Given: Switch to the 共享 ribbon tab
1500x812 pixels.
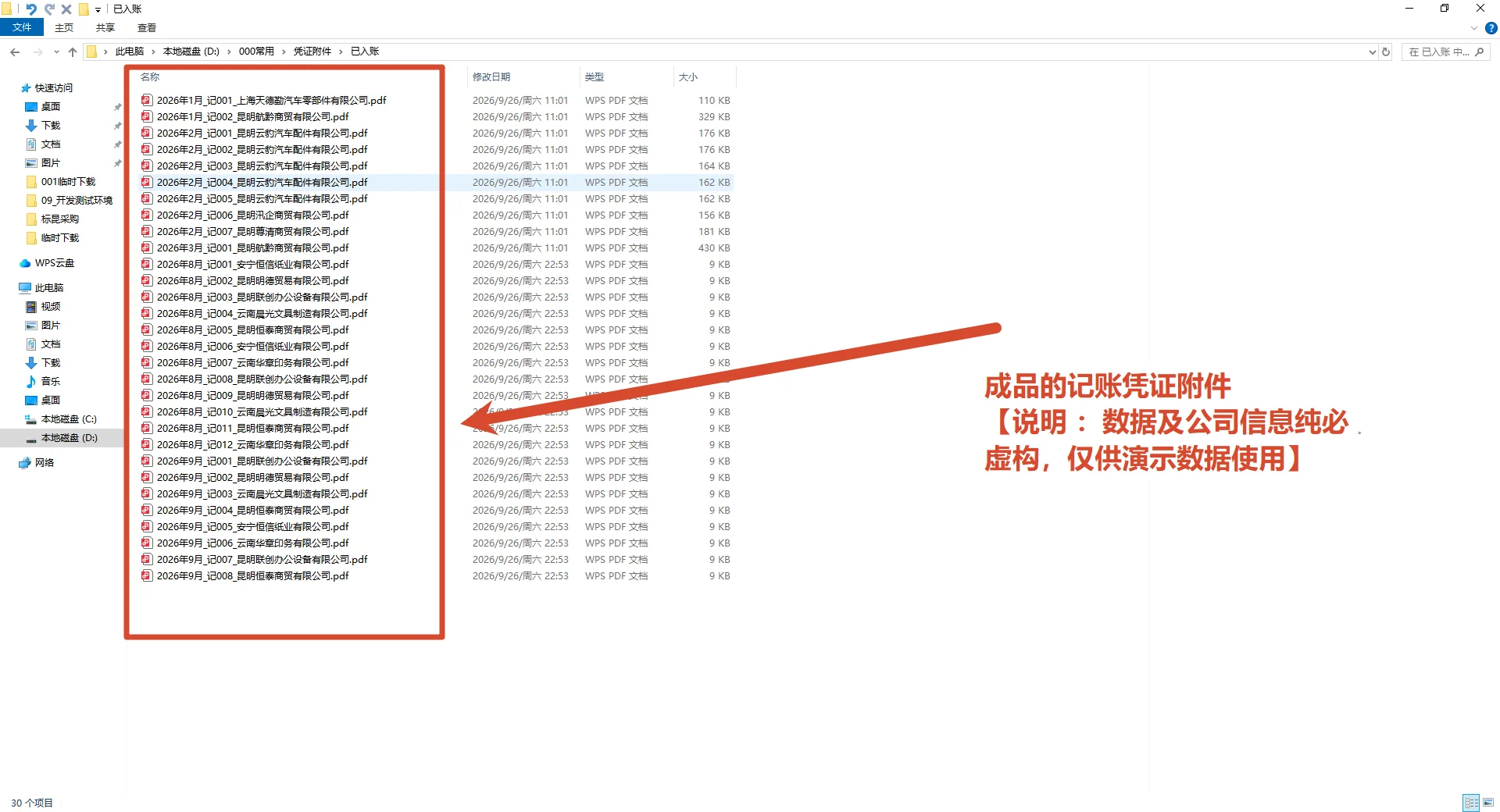Looking at the screenshot, I should click(x=105, y=27).
